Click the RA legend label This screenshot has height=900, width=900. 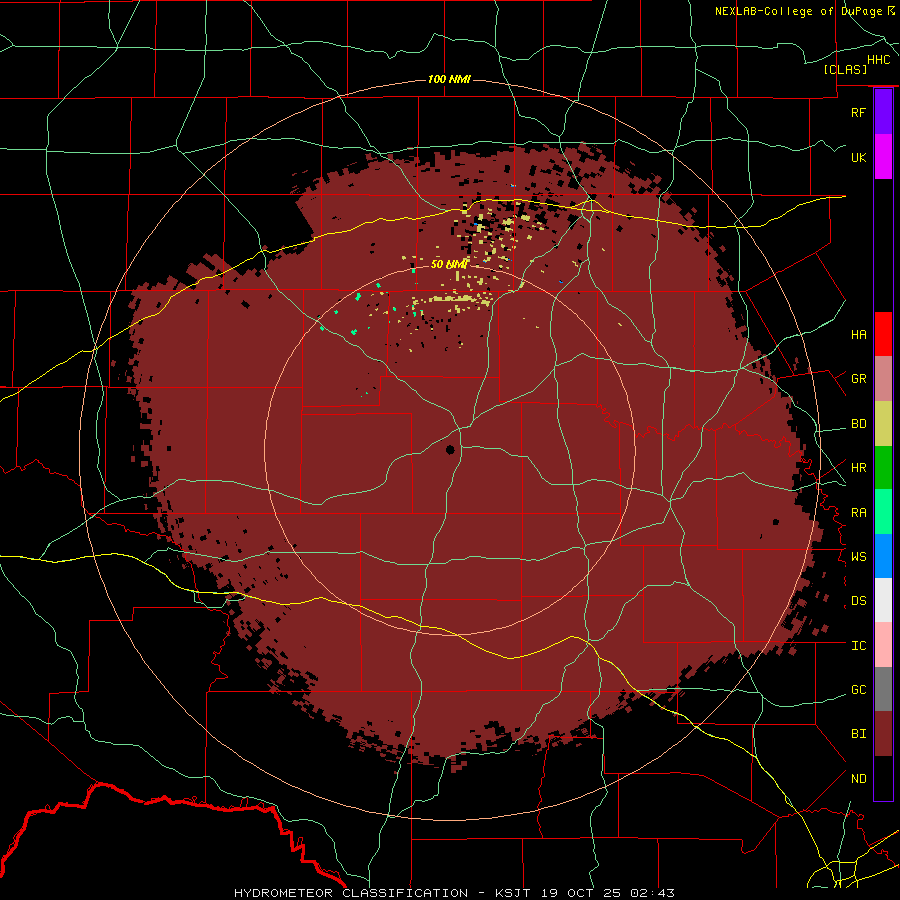coord(858,513)
